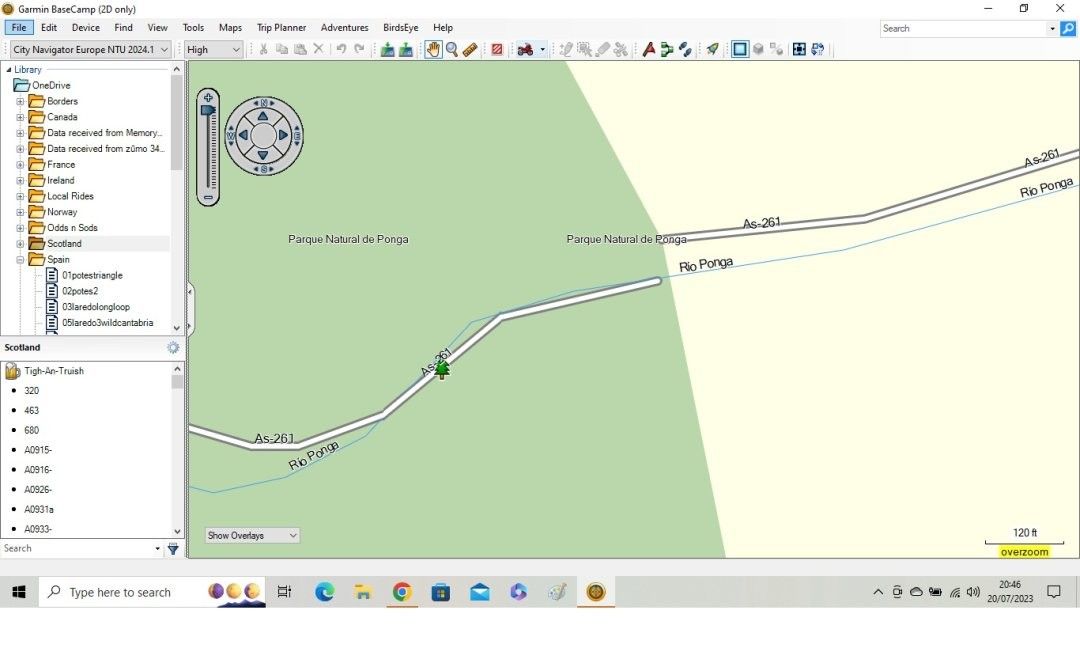Open Google Chrome from the taskbar
The width and height of the screenshot is (1080, 667).
click(x=402, y=592)
